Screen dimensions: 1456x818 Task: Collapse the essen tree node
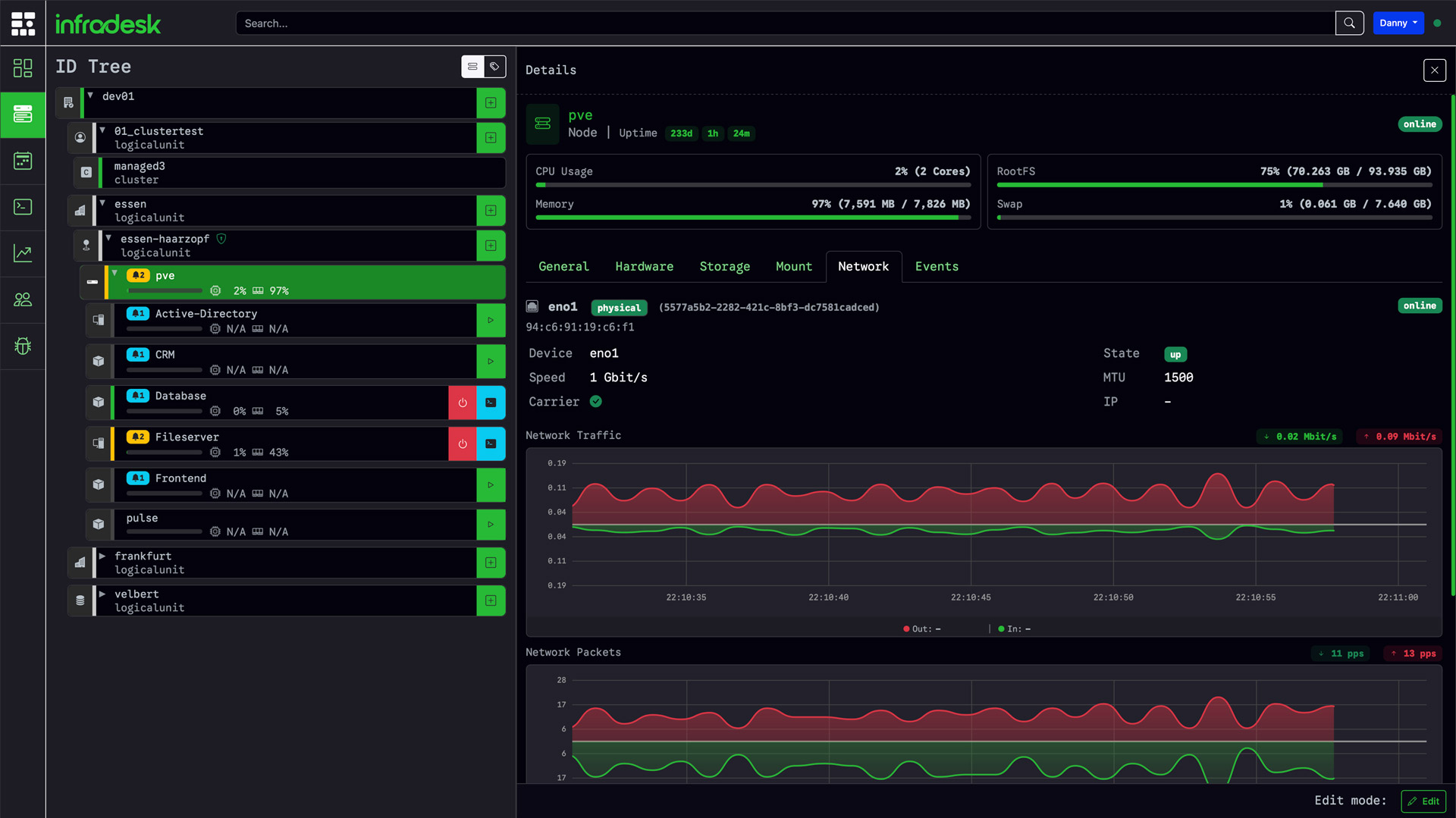click(102, 203)
